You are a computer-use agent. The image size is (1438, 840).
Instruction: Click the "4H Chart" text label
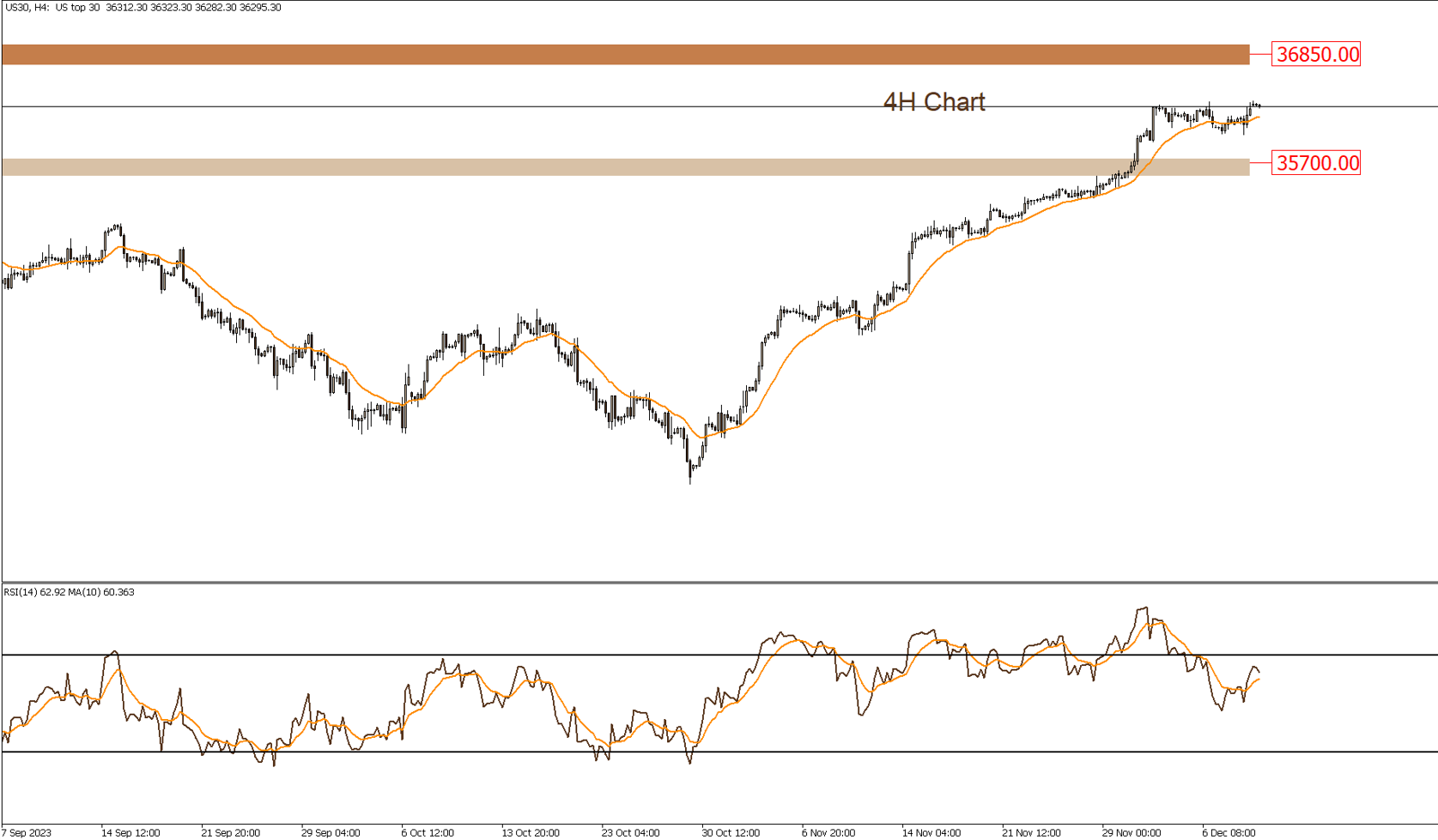934,102
